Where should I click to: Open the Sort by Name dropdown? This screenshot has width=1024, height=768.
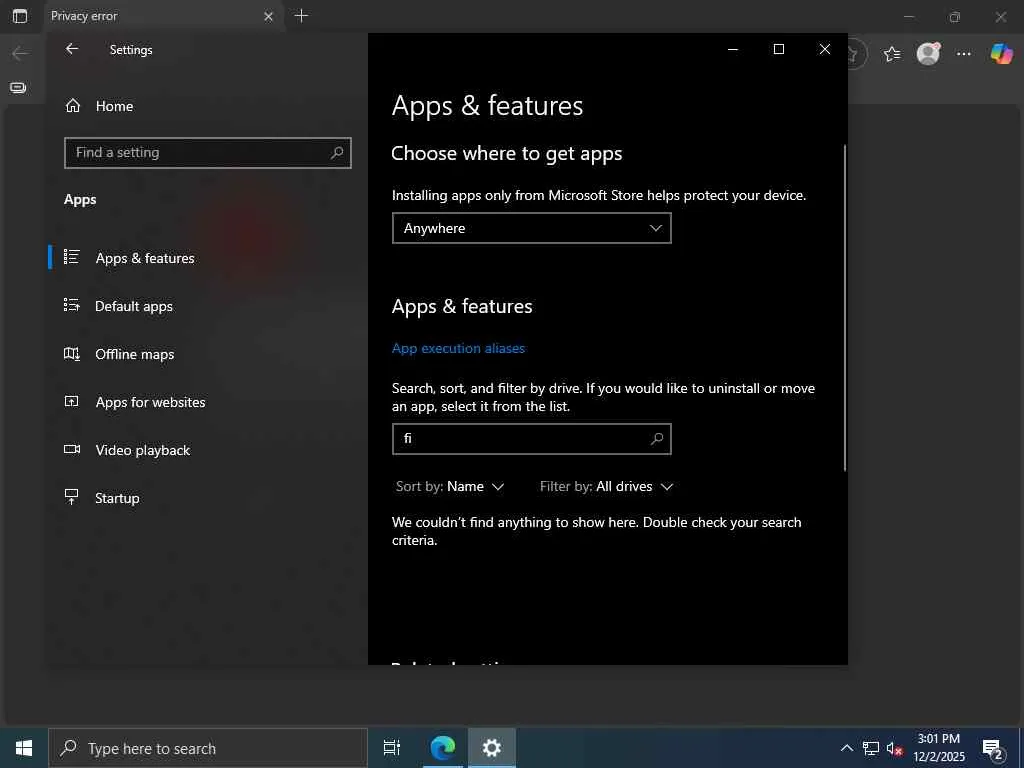[x=450, y=487]
